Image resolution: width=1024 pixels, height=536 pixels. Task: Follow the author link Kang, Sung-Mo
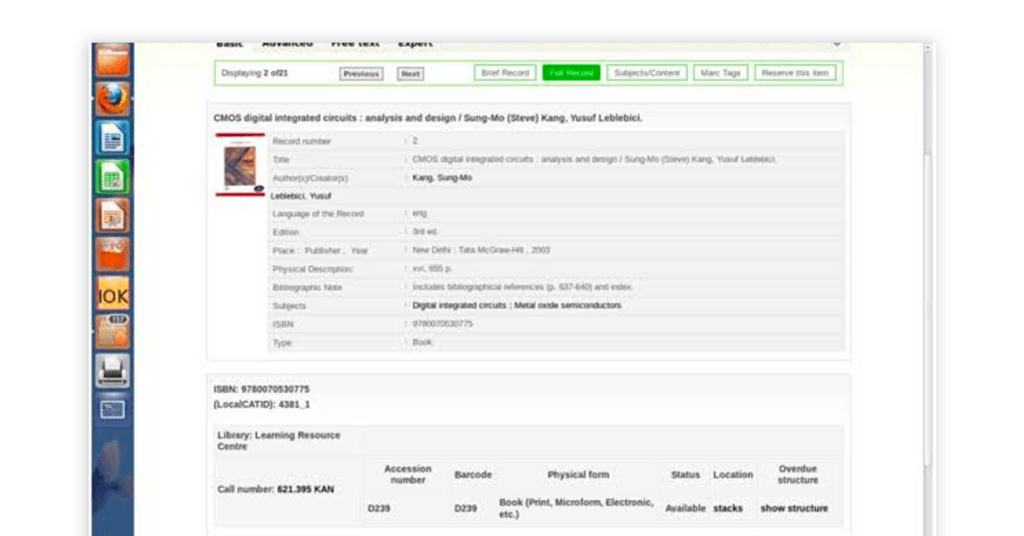[x=442, y=178]
